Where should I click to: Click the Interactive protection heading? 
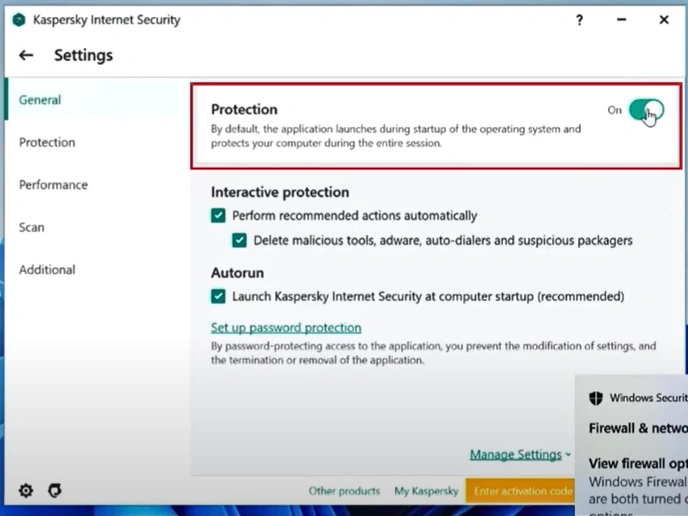point(280,192)
